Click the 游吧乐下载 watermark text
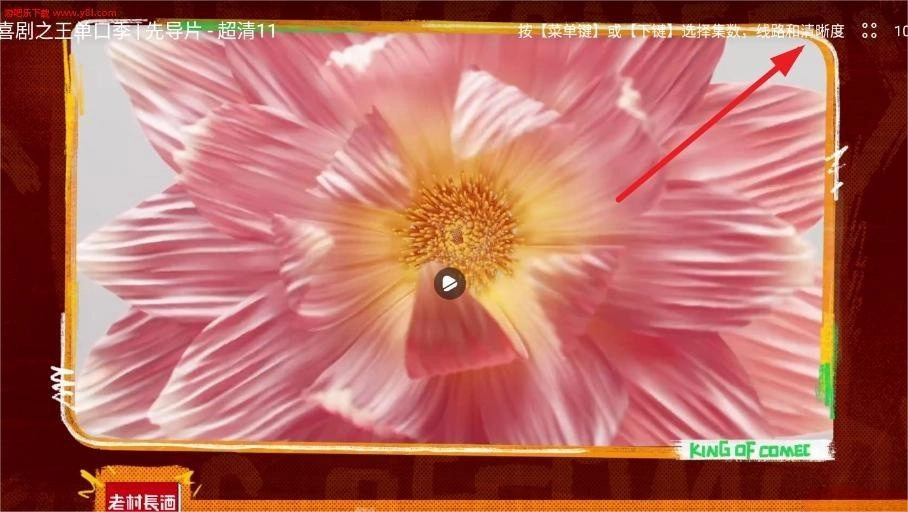908x512 pixels. 25,12
